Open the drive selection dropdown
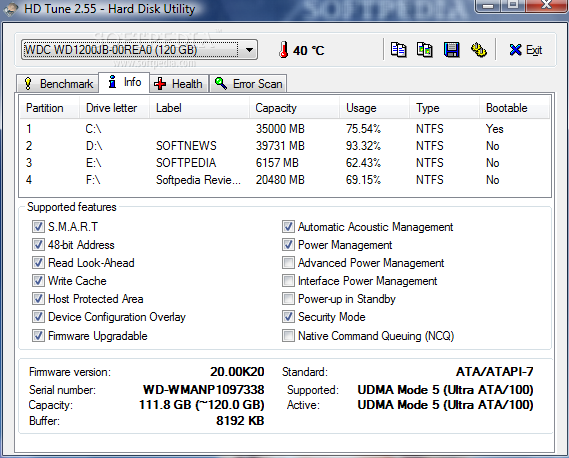The image size is (569, 458). [x=249, y=50]
